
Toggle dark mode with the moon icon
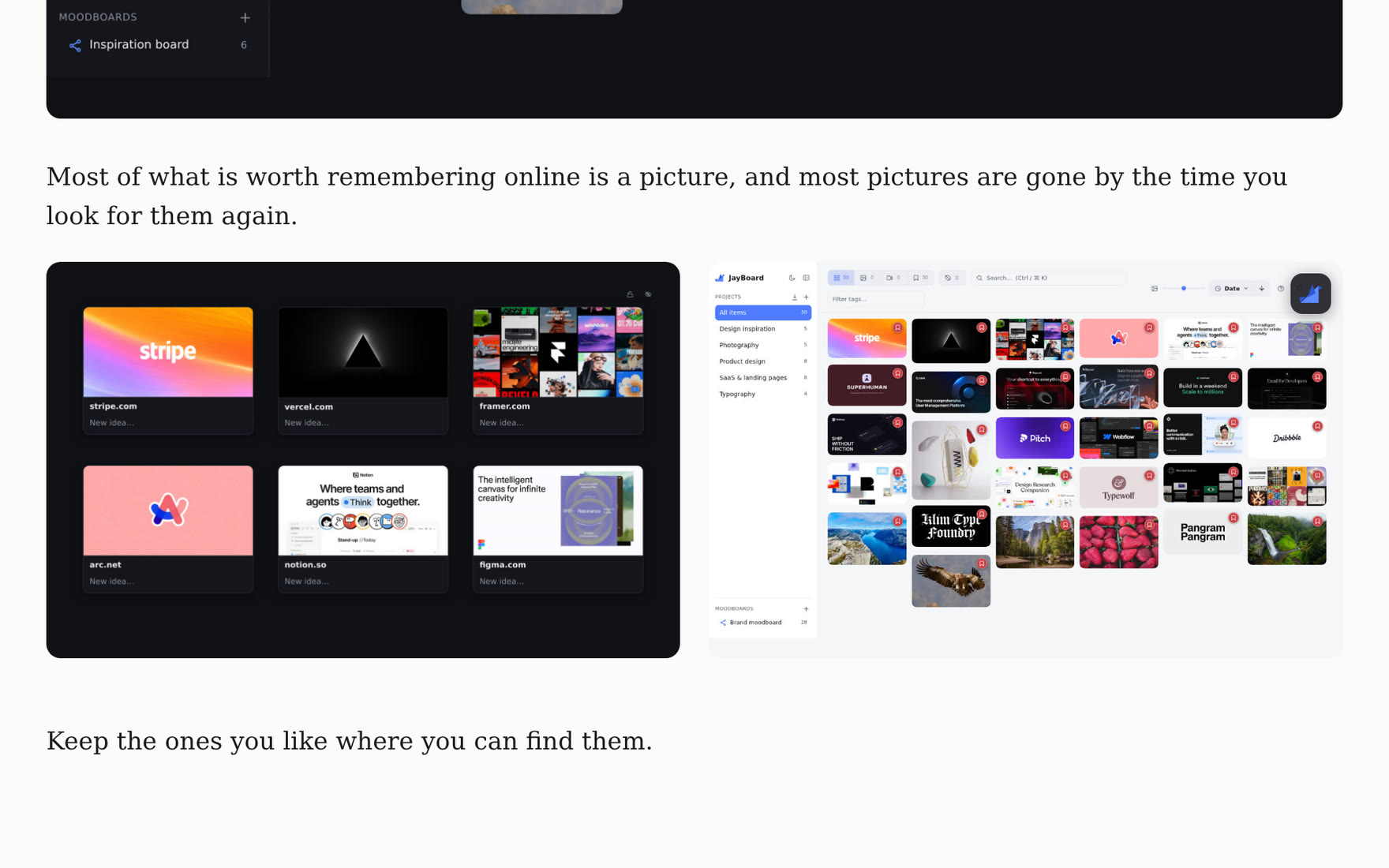click(x=792, y=278)
